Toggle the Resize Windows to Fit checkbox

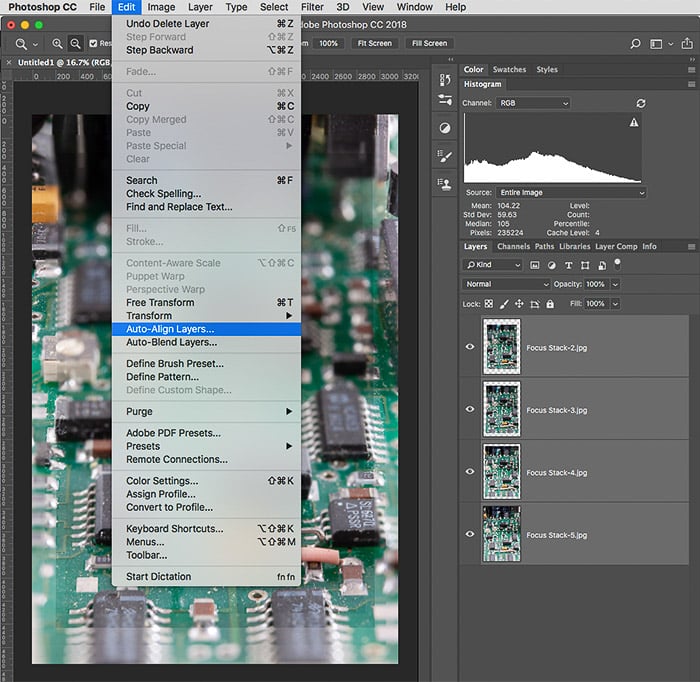[93, 43]
